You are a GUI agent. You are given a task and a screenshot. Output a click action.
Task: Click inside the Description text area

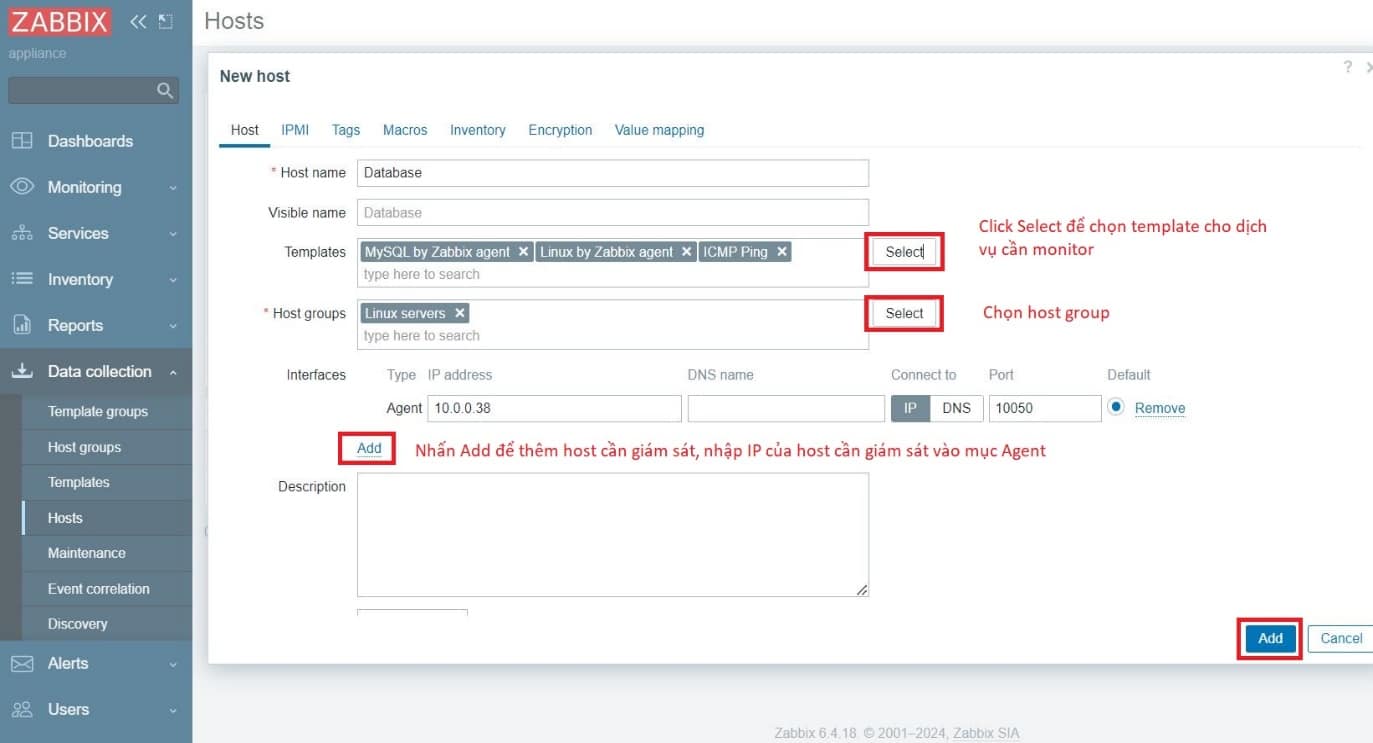point(612,535)
